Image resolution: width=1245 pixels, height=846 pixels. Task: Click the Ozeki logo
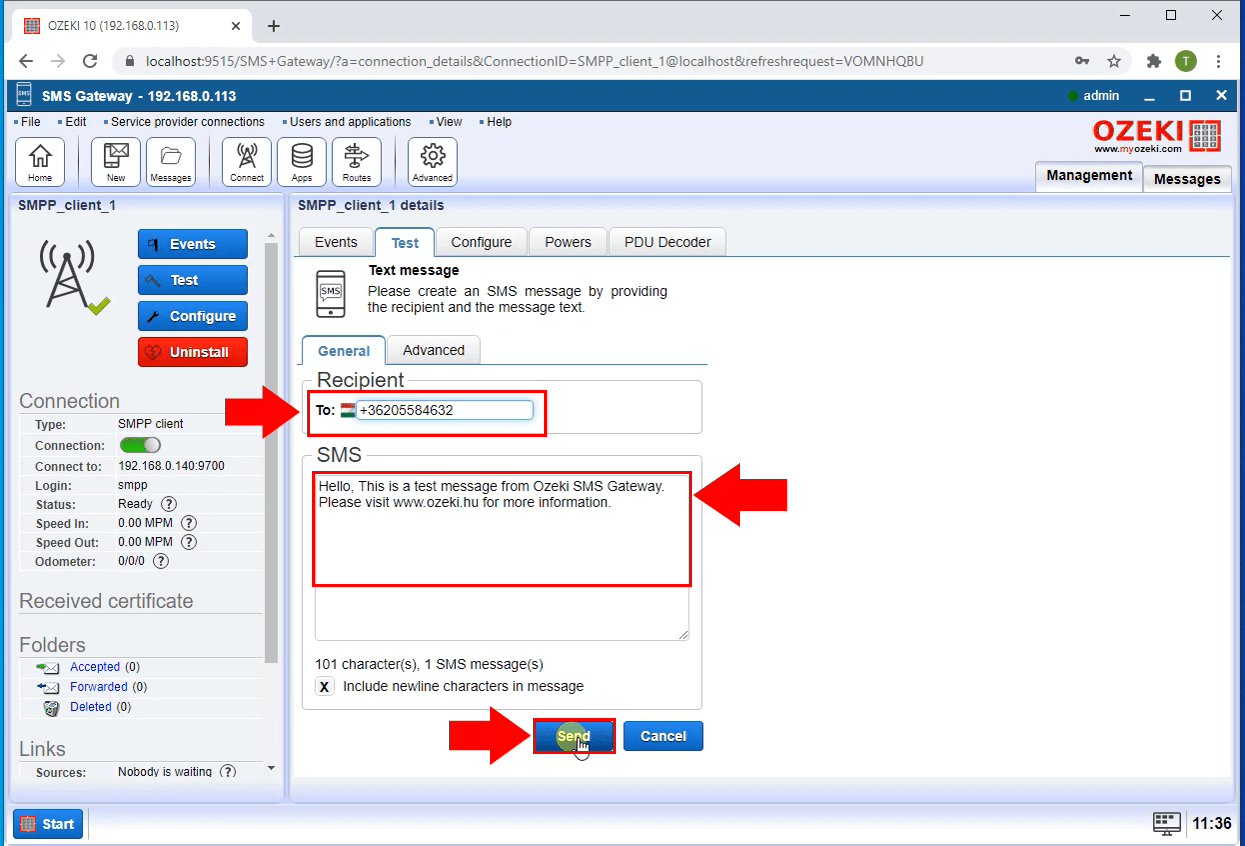pyautogui.click(x=1156, y=135)
